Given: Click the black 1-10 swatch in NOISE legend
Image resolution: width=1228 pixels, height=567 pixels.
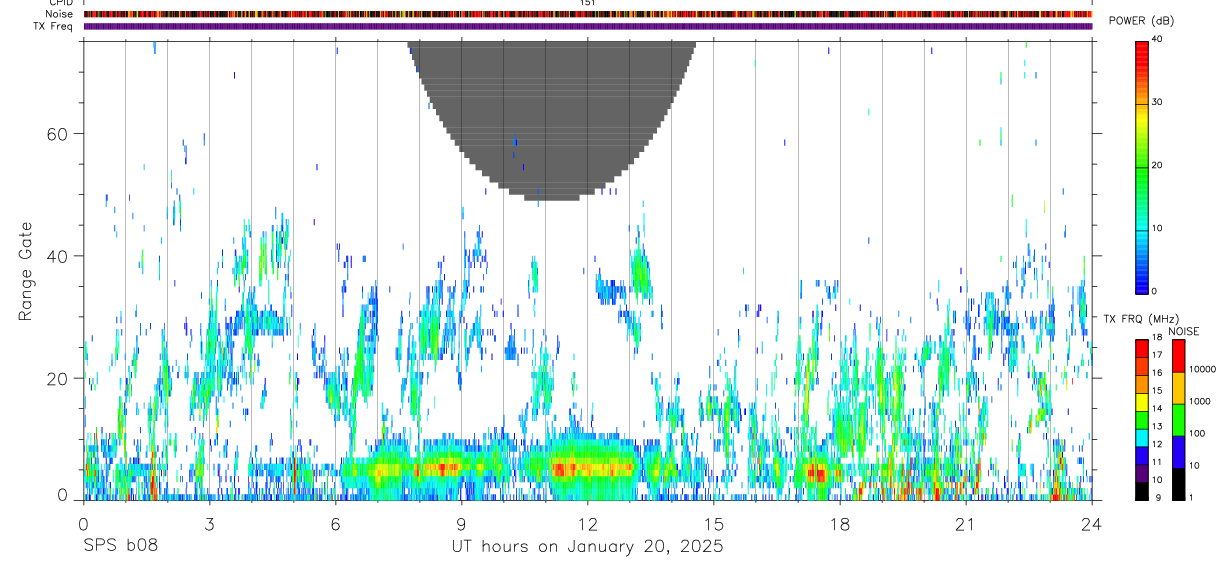Looking at the screenshot, I should coord(1179,484).
